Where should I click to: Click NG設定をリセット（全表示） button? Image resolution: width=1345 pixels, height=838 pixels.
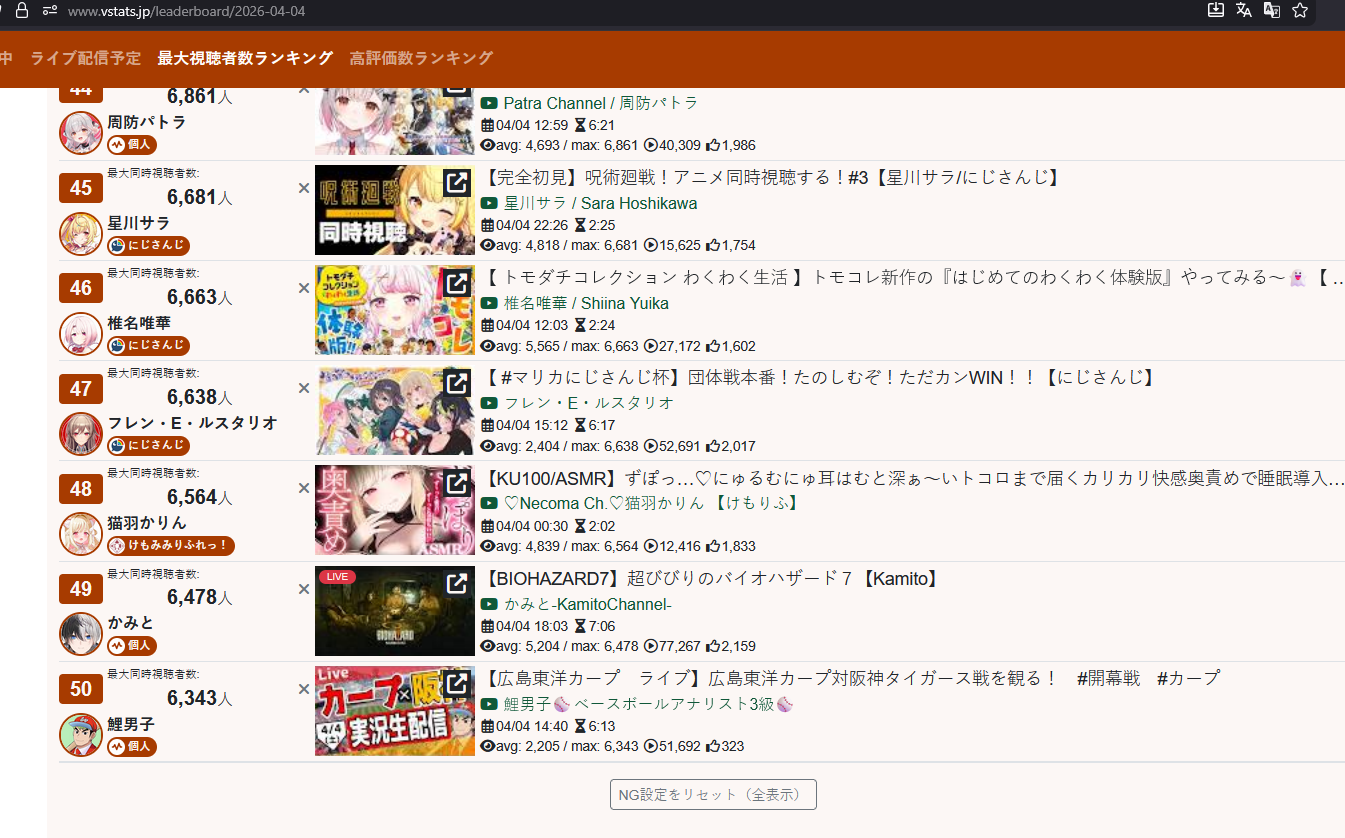(x=713, y=795)
